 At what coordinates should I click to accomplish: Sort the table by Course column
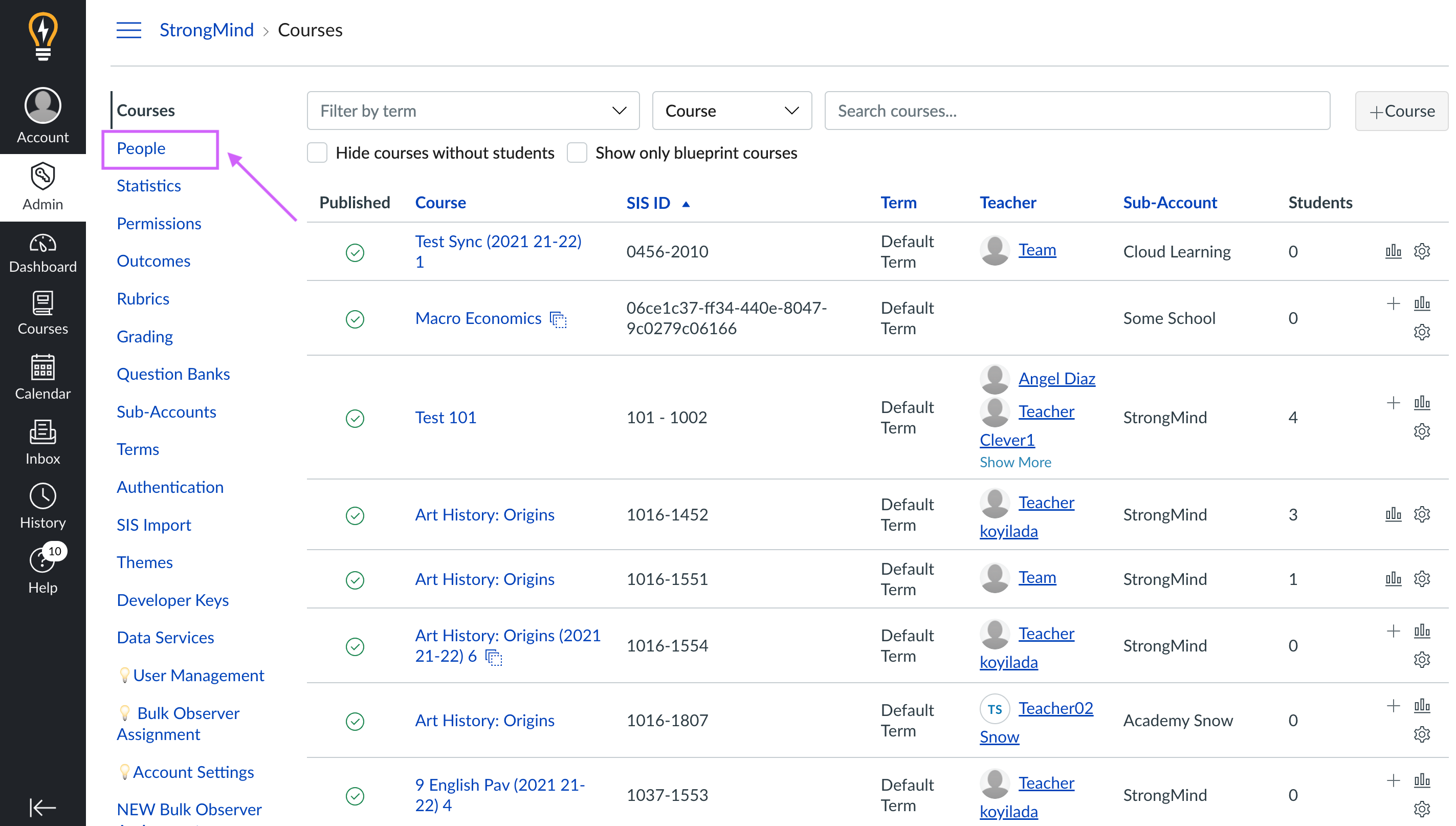pyautogui.click(x=440, y=203)
